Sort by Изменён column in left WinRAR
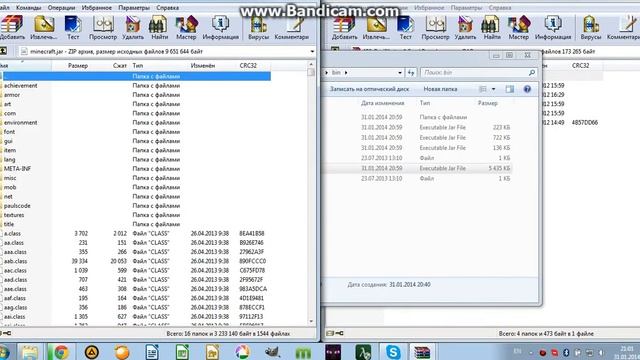The image size is (640, 360). click(203, 65)
